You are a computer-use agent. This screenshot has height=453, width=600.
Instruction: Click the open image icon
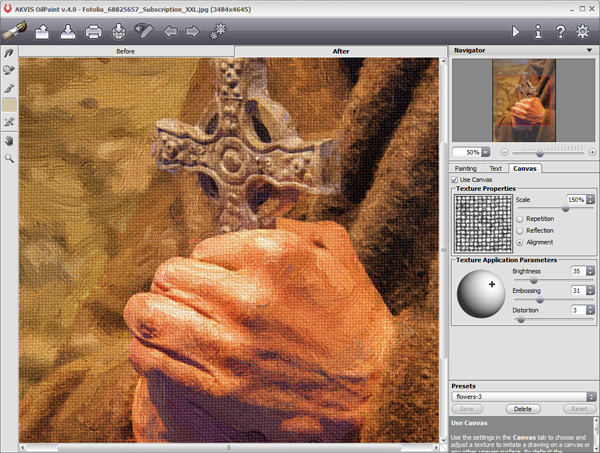[42, 32]
